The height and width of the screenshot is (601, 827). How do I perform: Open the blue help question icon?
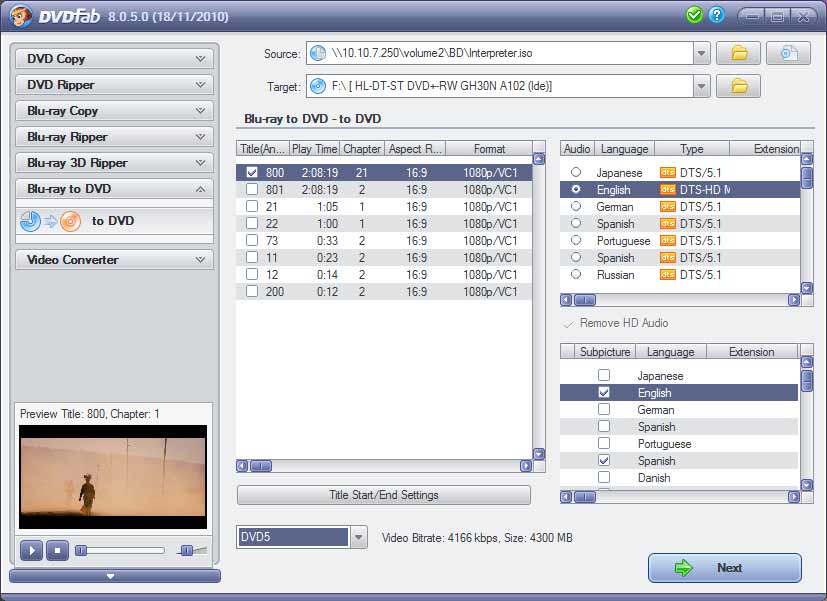click(x=716, y=15)
